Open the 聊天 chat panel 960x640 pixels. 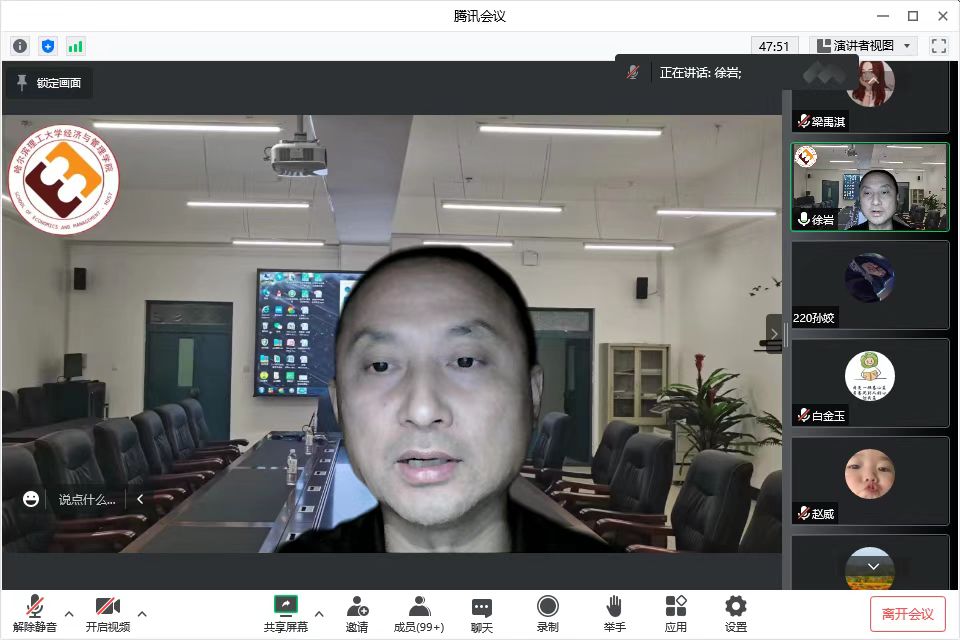(x=482, y=613)
